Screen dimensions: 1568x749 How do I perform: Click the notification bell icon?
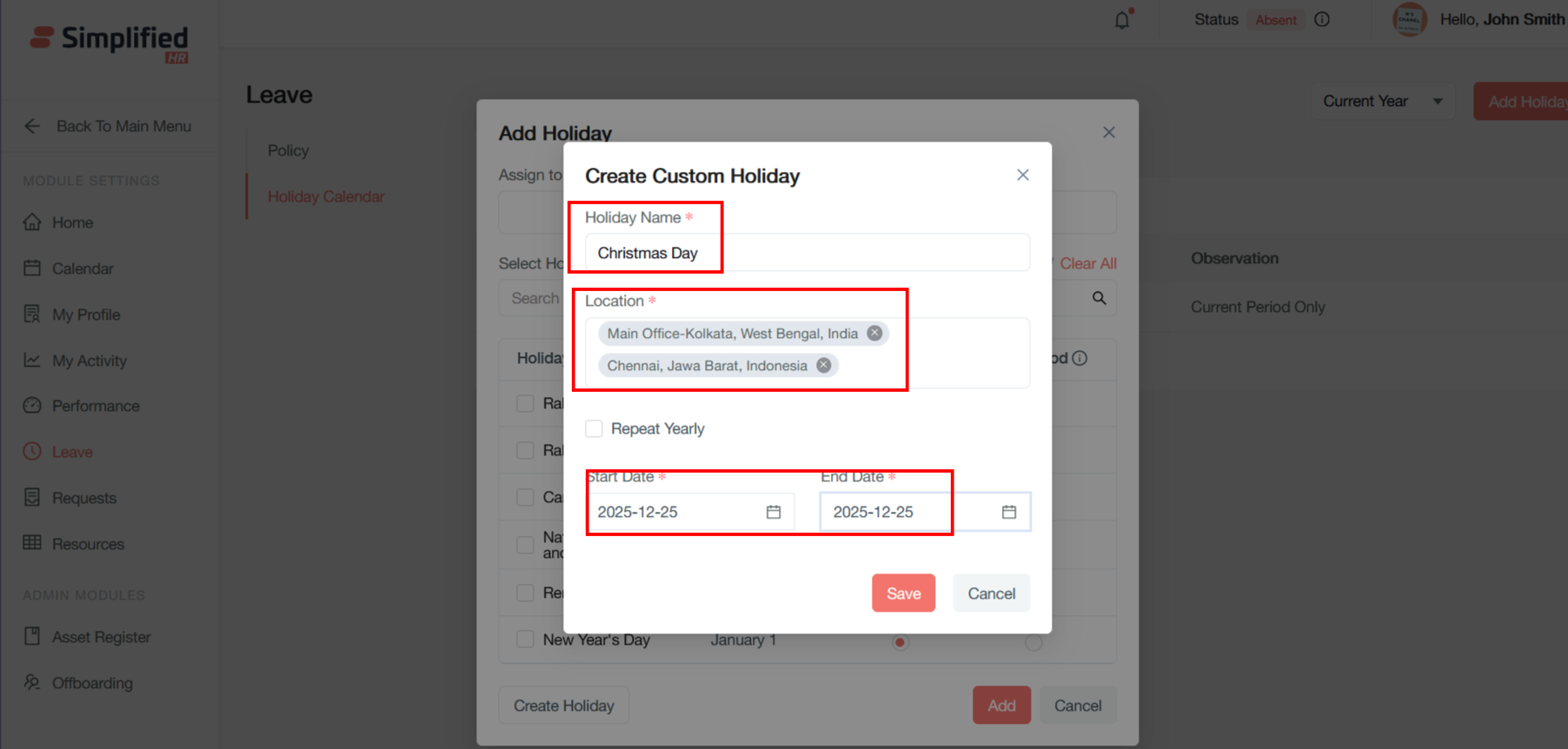1122,20
